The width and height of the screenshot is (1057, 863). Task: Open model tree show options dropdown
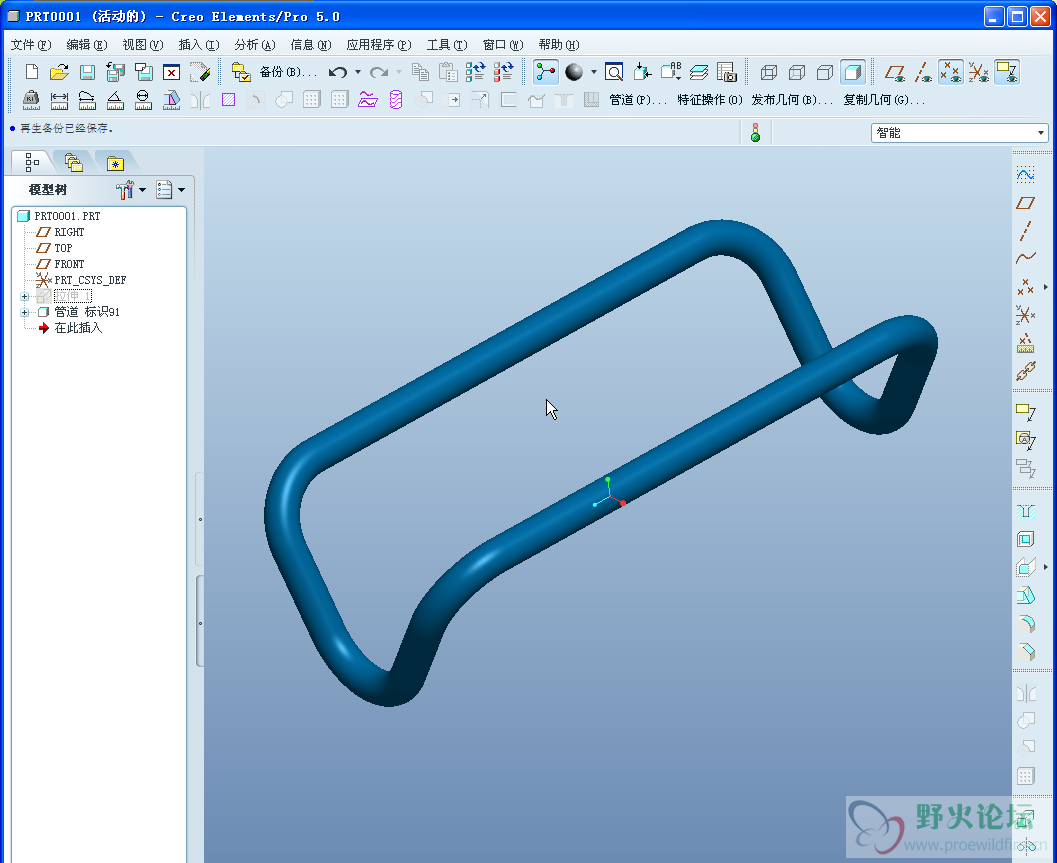170,190
